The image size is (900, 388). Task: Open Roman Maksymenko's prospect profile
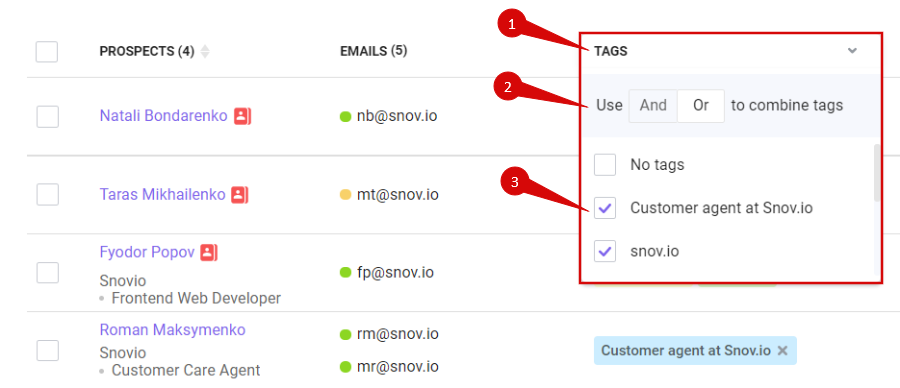click(172, 329)
